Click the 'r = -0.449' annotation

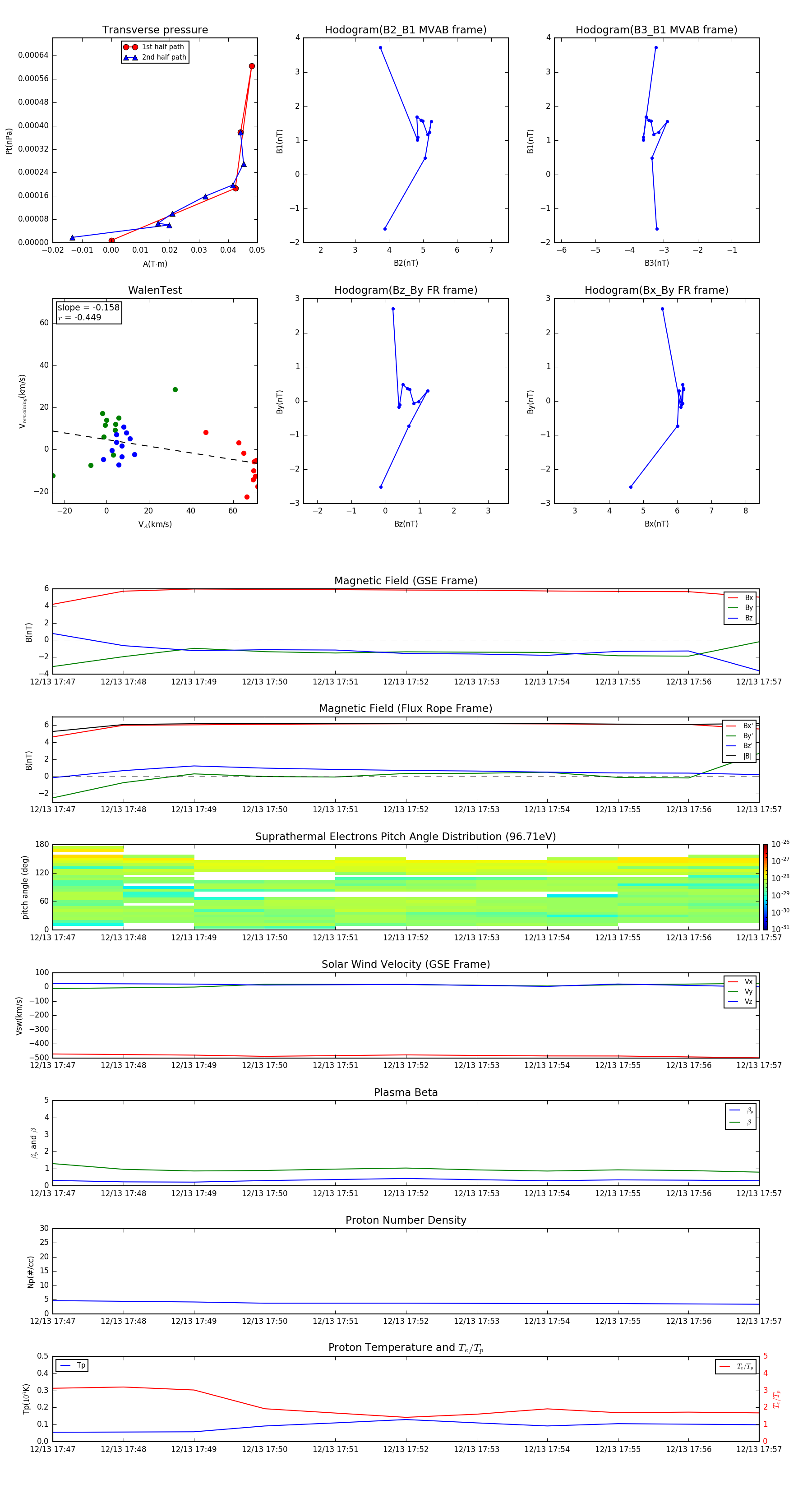pyautogui.click(x=80, y=317)
